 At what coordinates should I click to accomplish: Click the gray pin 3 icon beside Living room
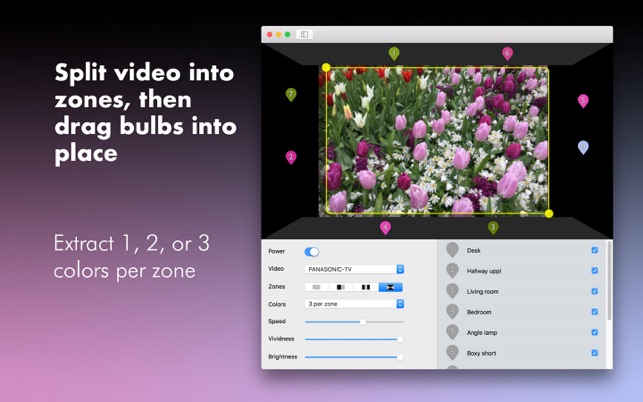tap(452, 291)
